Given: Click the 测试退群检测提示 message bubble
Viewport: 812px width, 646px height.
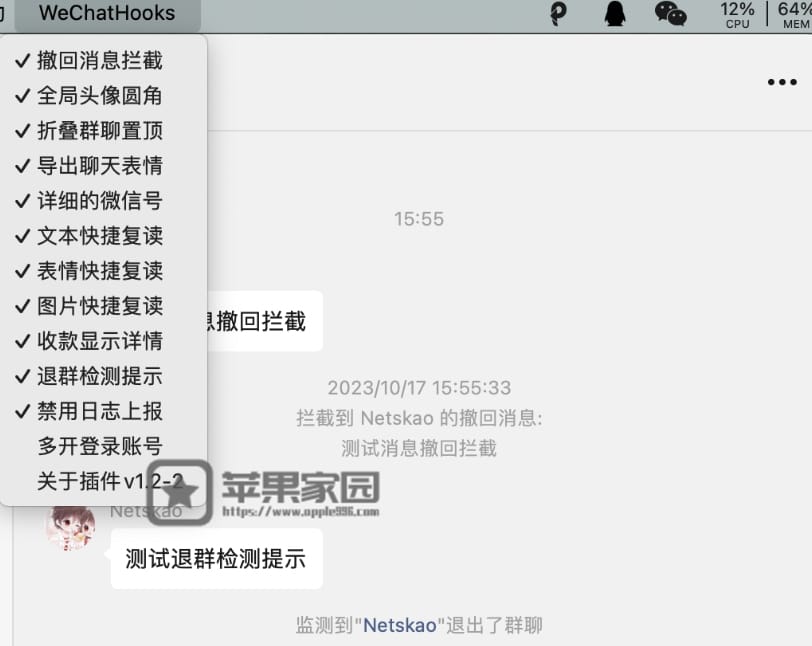Looking at the screenshot, I should (x=216, y=558).
